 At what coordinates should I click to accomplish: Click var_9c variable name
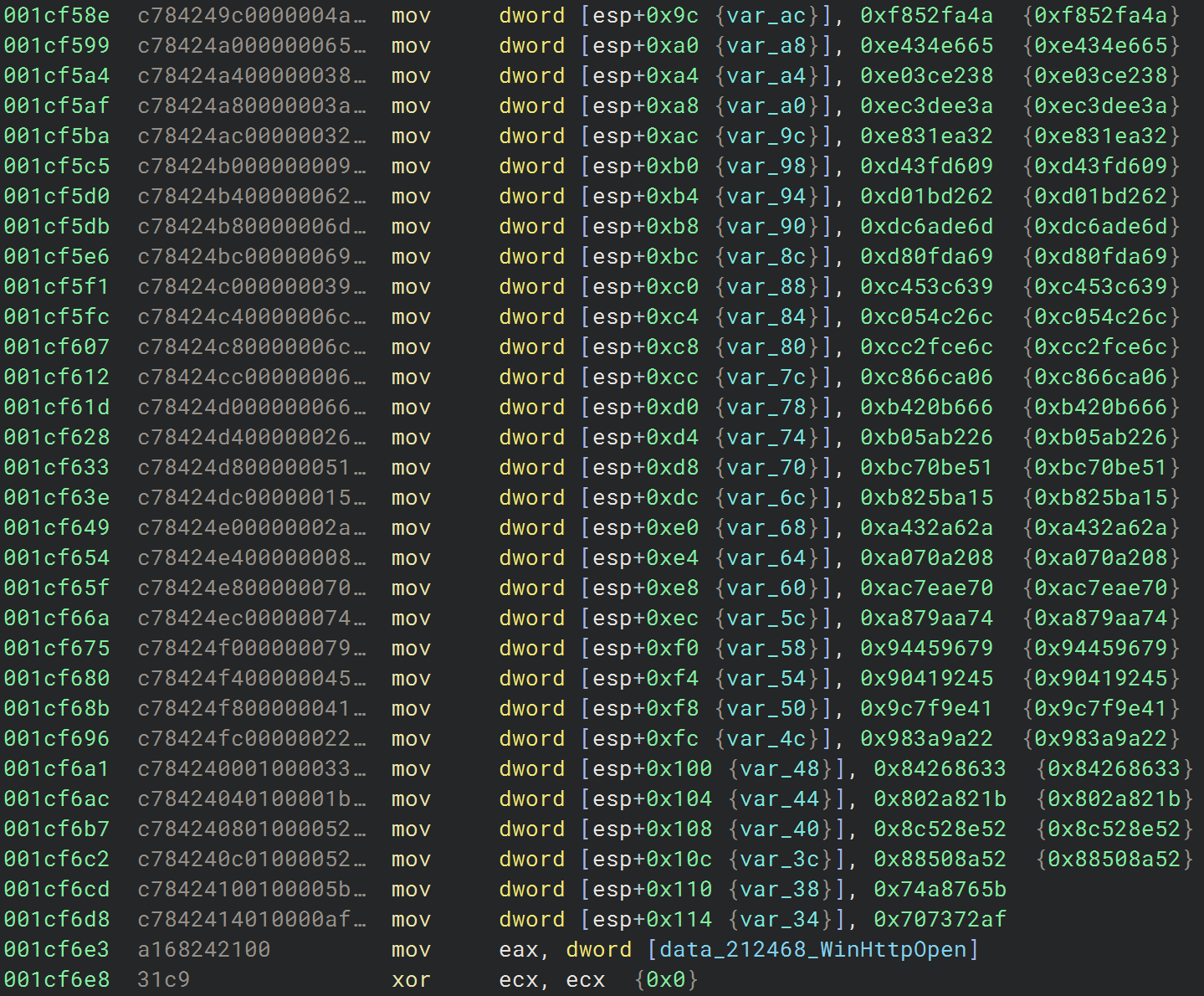(x=766, y=136)
